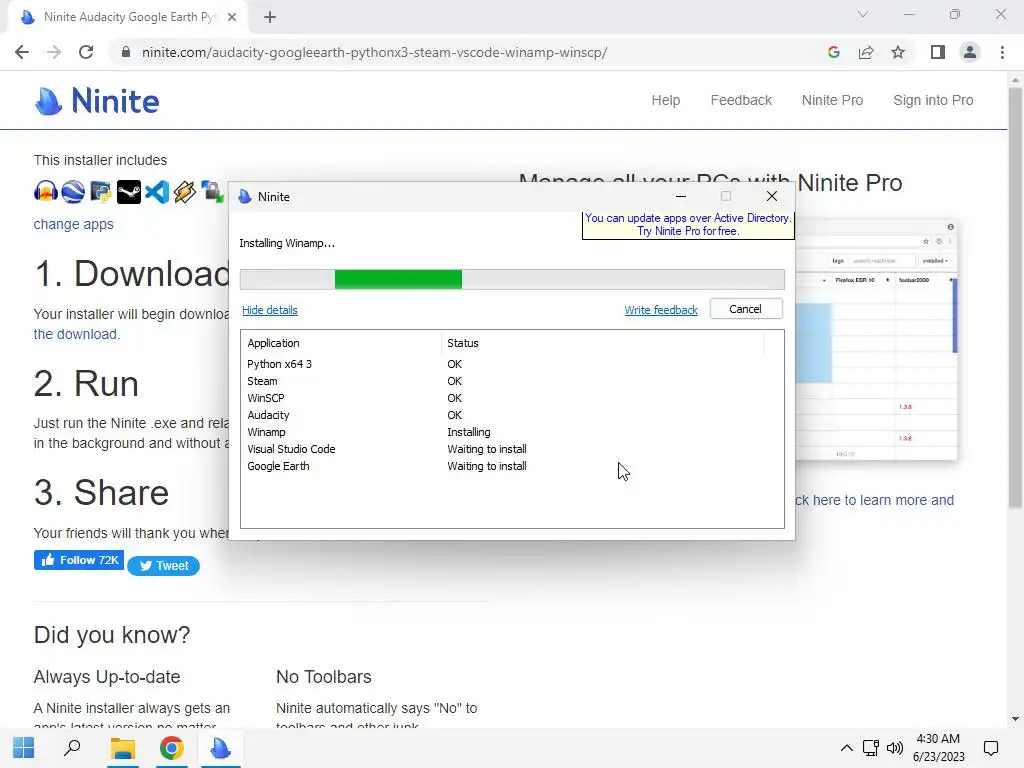Open the Feedback page link
This screenshot has height=768, width=1024.
[x=741, y=101]
